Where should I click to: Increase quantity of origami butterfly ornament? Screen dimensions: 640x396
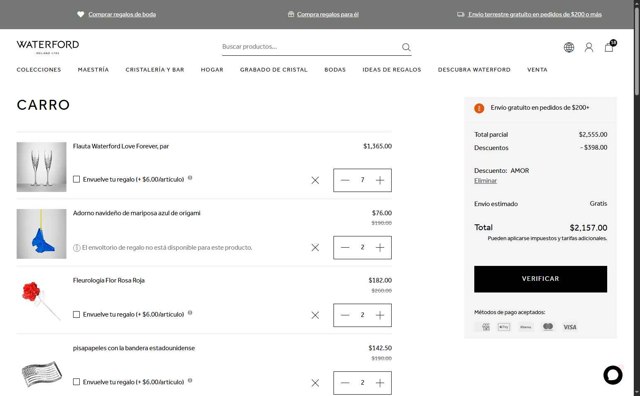380,247
